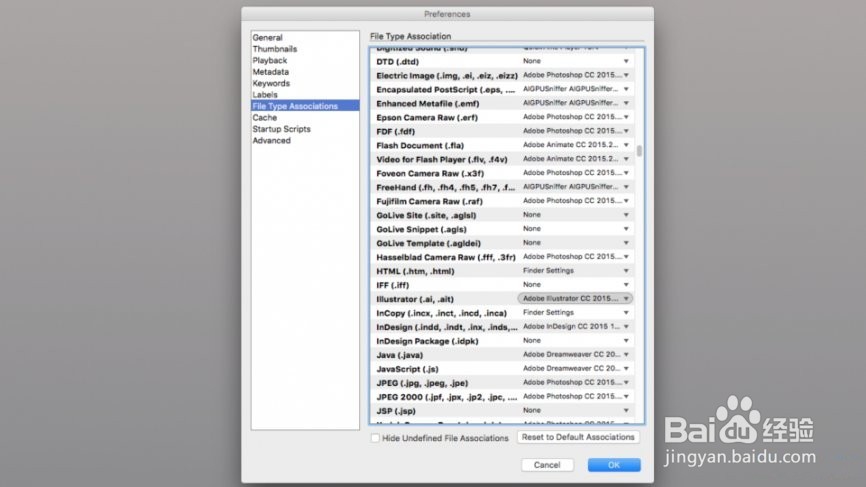Select the DTD (.dtd) label
This screenshot has width=866, height=487.
click(x=398, y=62)
